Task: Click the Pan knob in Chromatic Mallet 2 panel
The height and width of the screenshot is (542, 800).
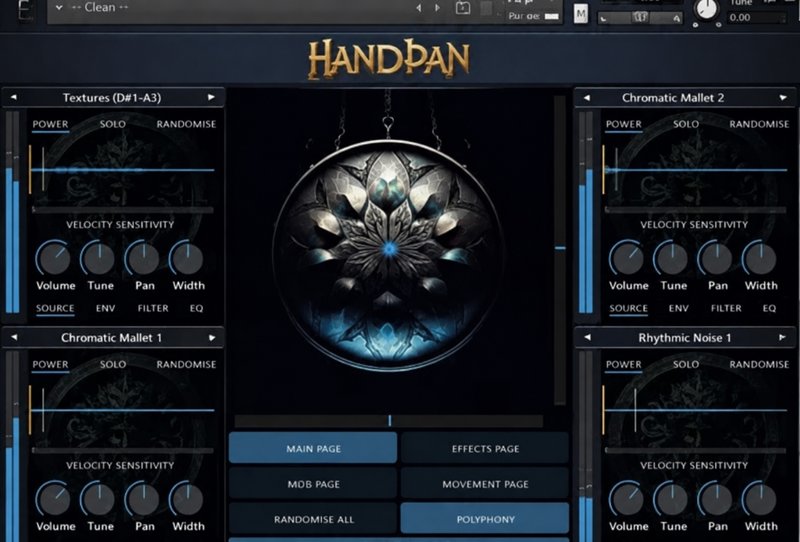Action: [x=716, y=258]
